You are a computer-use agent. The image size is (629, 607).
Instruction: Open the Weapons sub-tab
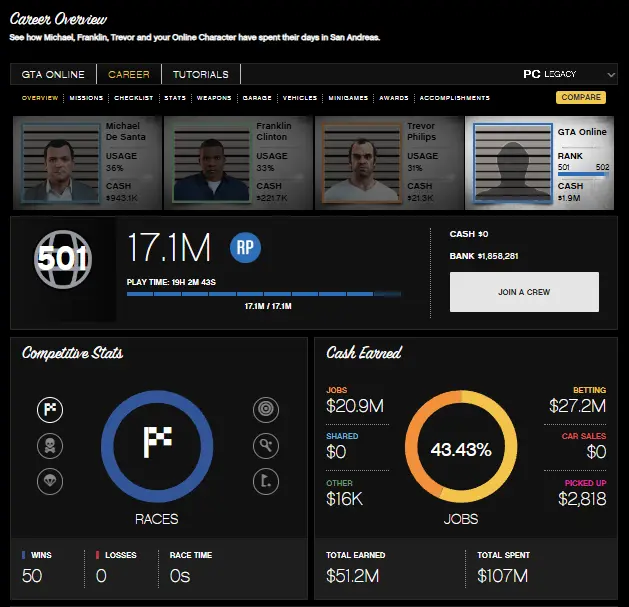(214, 98)
